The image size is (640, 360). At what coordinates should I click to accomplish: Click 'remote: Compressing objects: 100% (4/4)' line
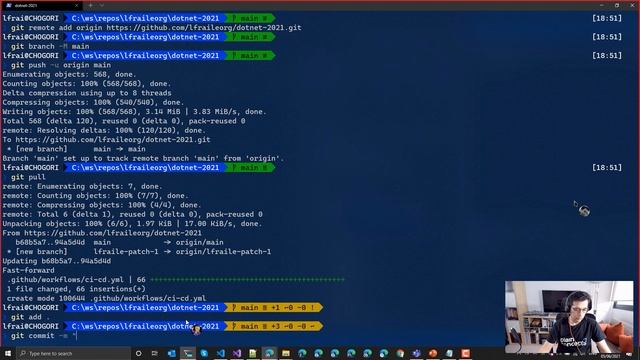click(x=102, y=205)
